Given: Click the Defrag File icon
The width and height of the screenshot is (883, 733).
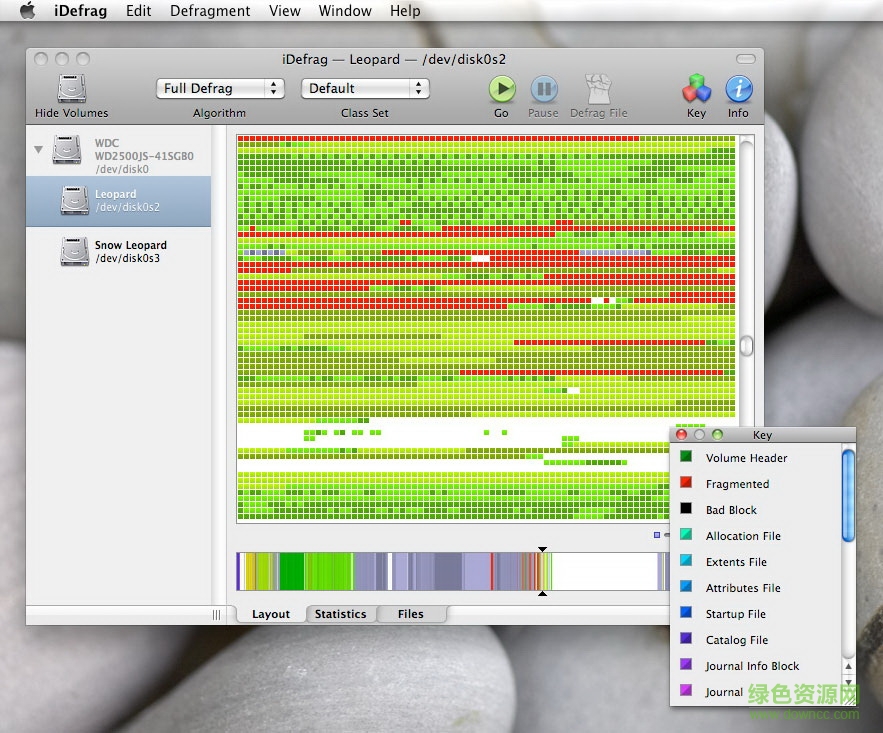Looking at the screenshot, I should click(x=598, y=89).
